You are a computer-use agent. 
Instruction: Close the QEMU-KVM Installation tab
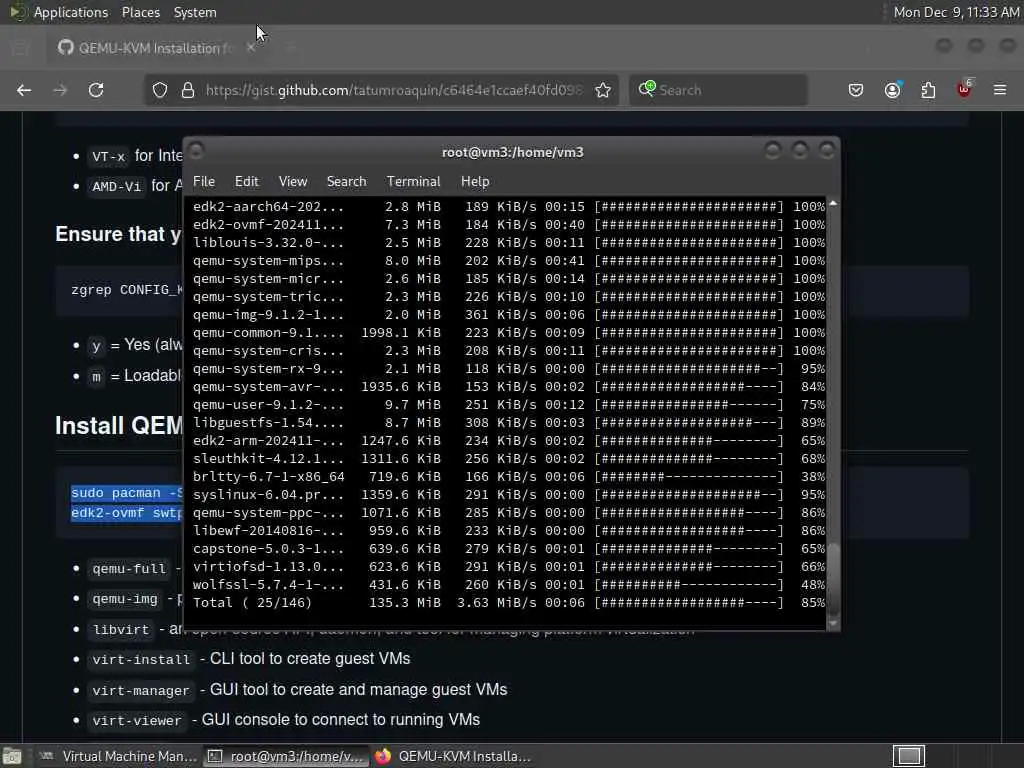[x=251, y=48]
